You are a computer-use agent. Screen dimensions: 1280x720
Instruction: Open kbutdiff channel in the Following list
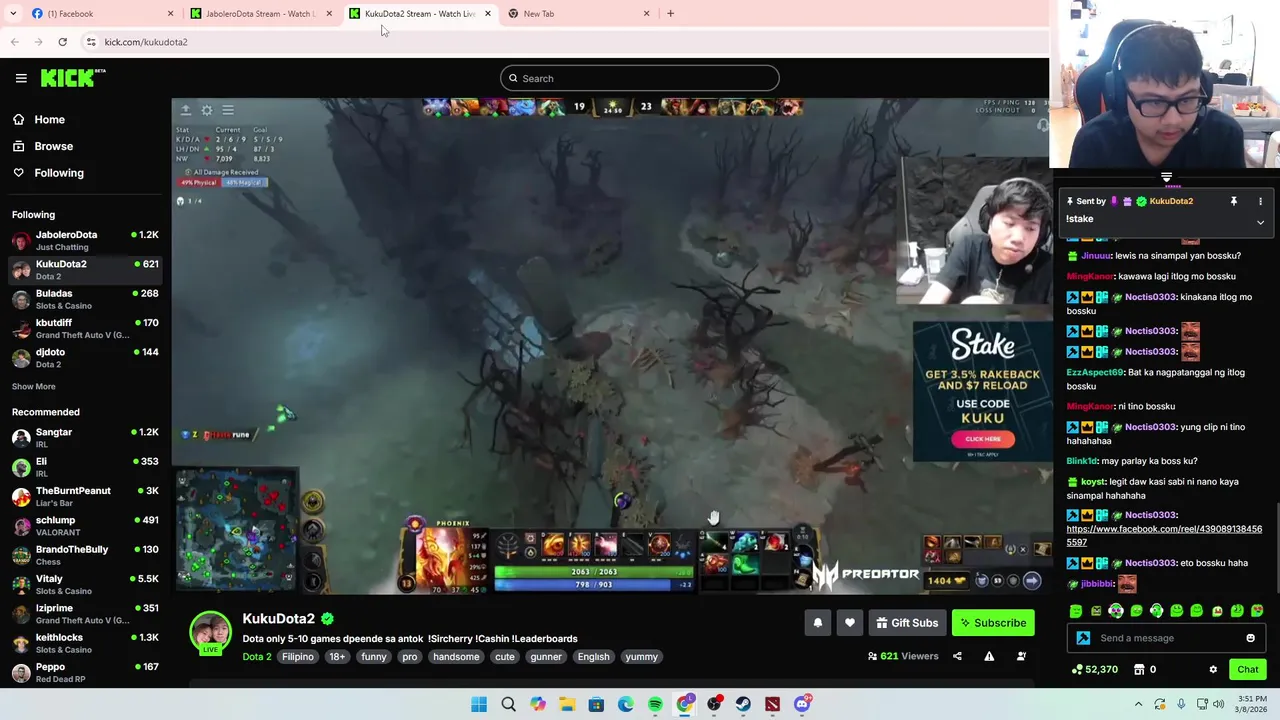coord(85,328)
